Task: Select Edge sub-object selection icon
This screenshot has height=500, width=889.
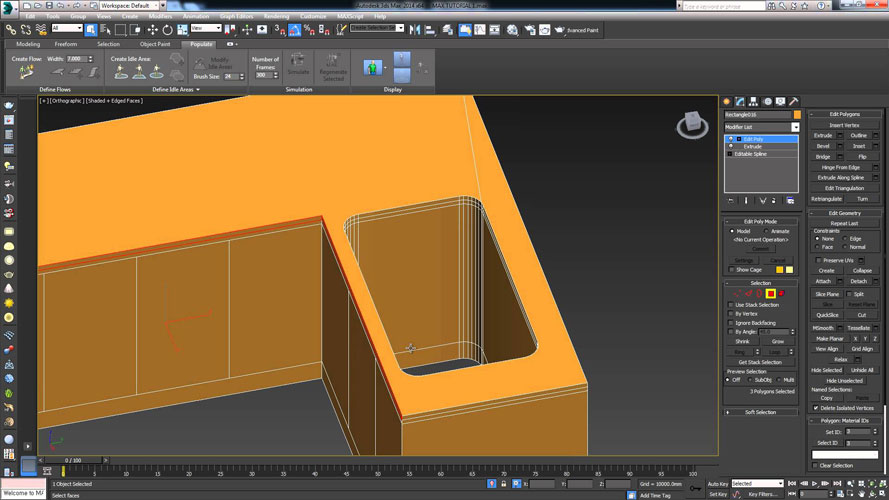Action: point(748,293)
